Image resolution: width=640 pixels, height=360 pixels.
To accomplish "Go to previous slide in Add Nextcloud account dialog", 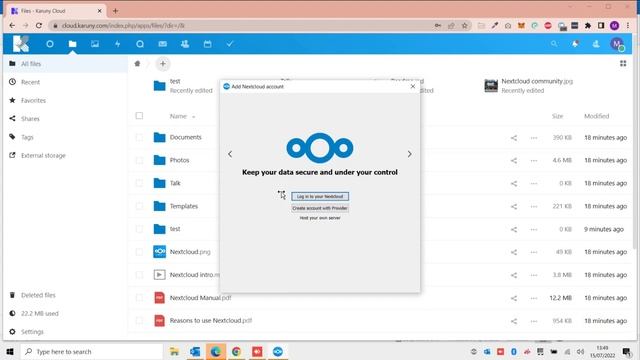I will click(x=230, y=154).
